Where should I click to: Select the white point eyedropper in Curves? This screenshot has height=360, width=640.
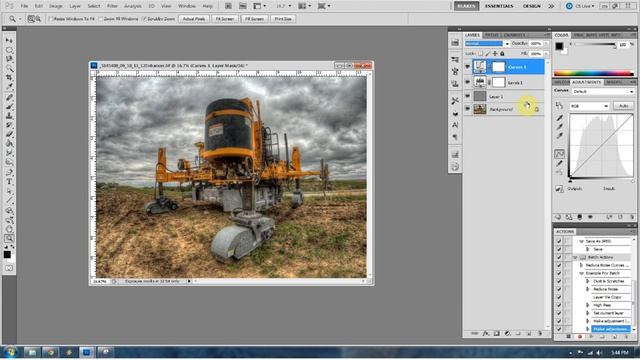click(559, 135)
